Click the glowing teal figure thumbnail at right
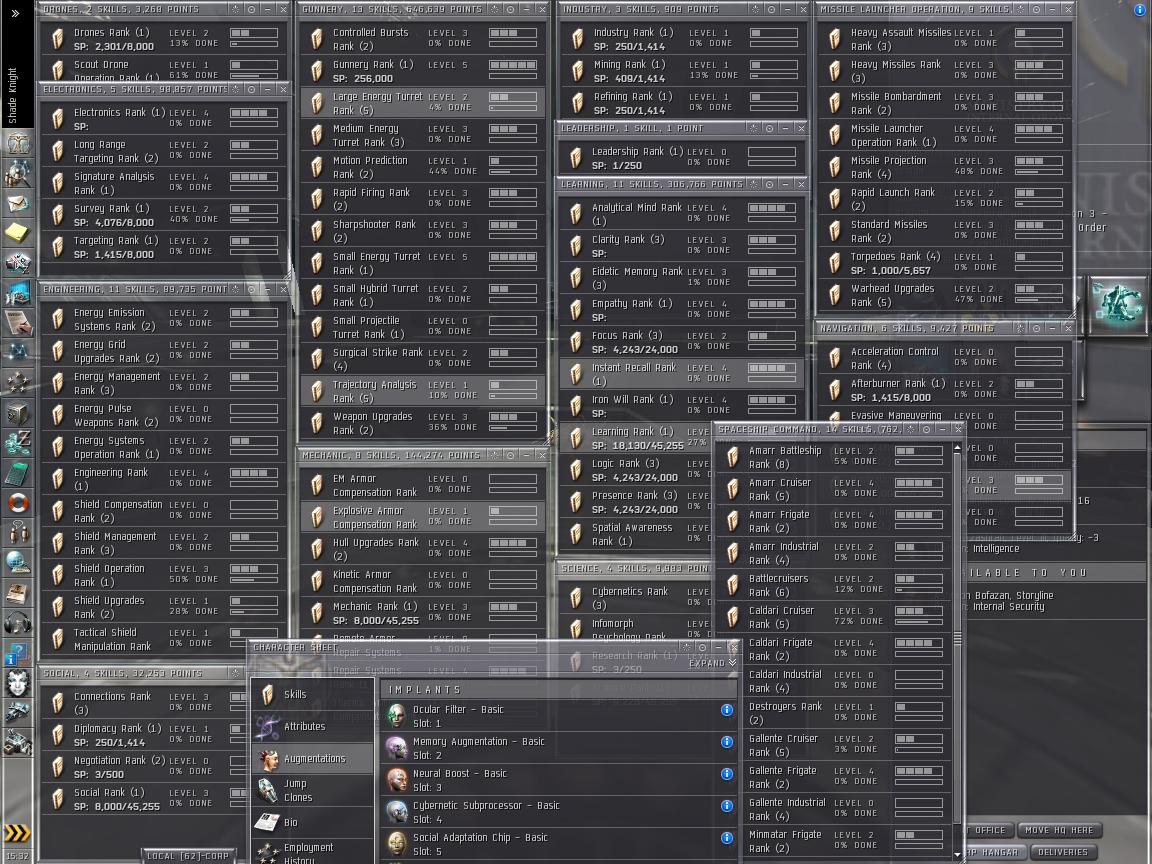Image resolution: width=1152 pixels, height=864 pixels. click(x=1116, y=305)
